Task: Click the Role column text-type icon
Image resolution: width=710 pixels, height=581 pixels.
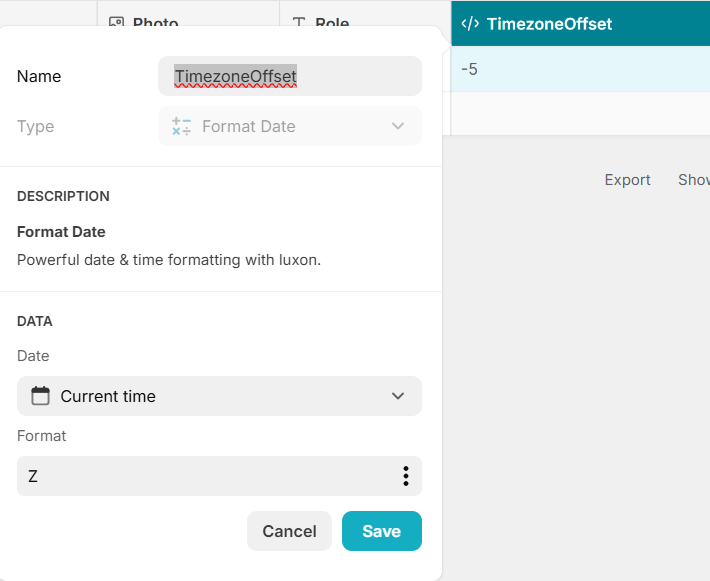Action: tap(298, 22)
